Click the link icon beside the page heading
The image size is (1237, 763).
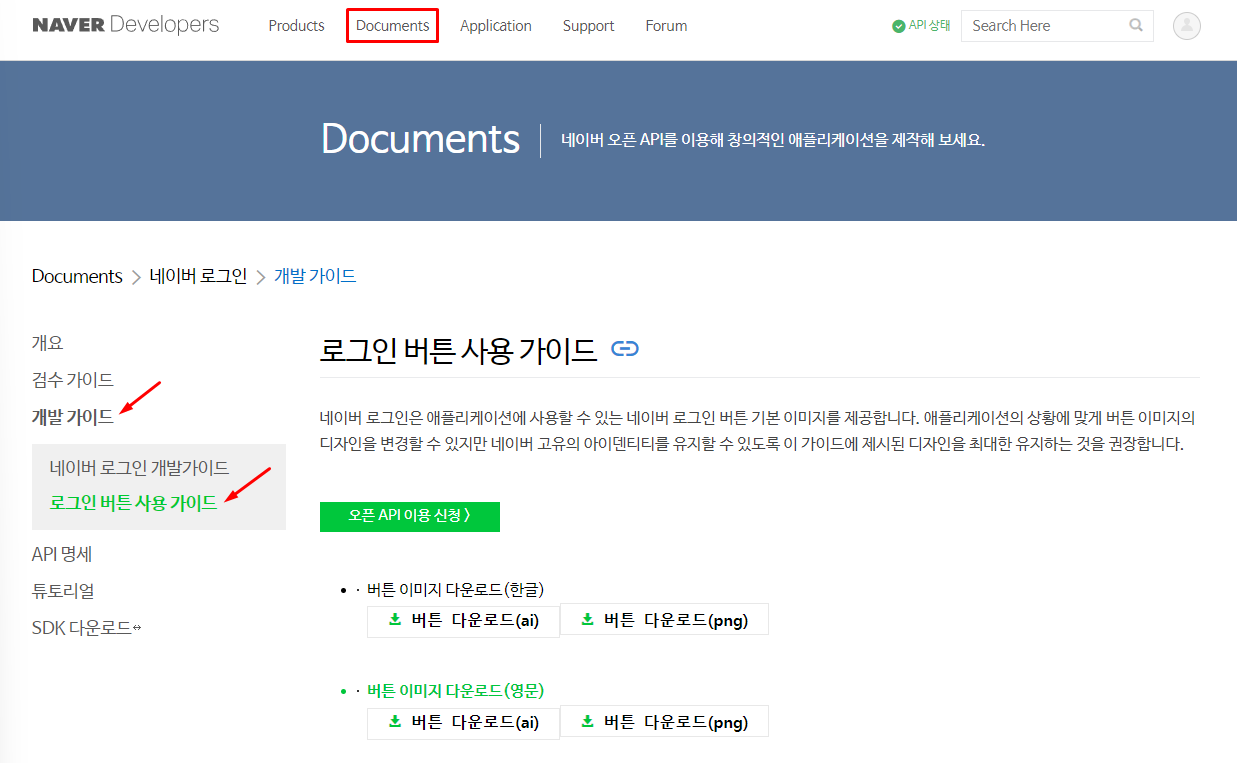pyautogui.click(x=625, y=349)
